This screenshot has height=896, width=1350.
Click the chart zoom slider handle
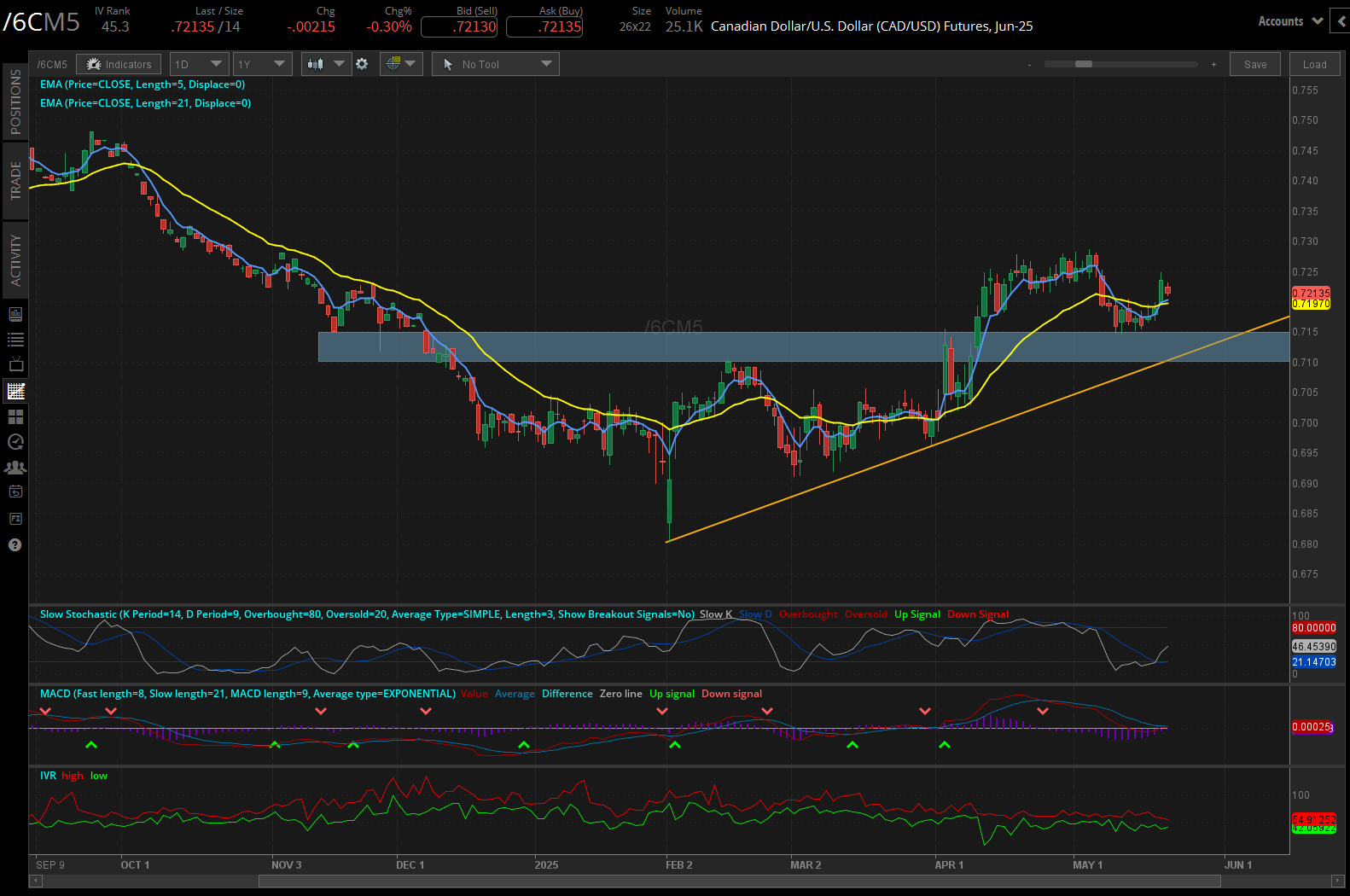[x=1083, y=64]
